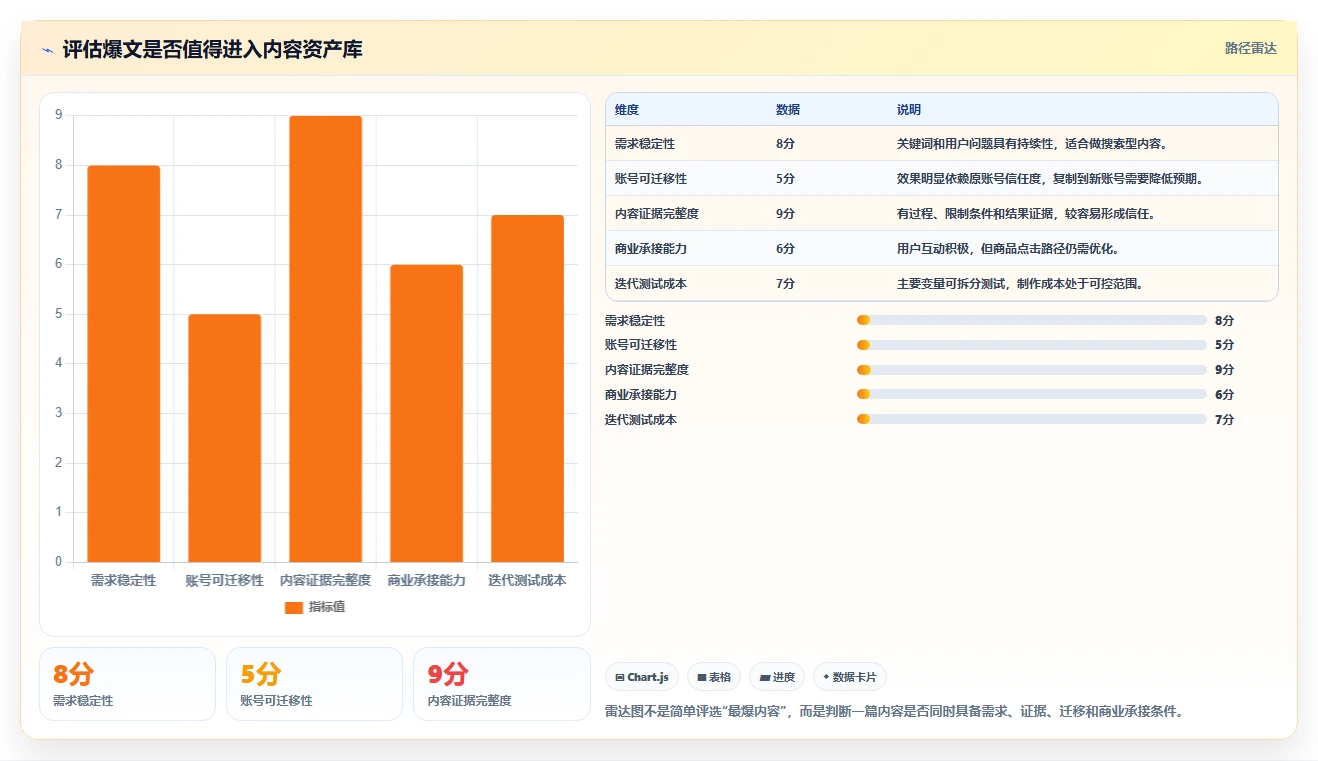Image resolution: width=1318 pixels, height=761 pixels.
Task: Click description starting 主要变量可拆分测试
Action: [1020, 284]
